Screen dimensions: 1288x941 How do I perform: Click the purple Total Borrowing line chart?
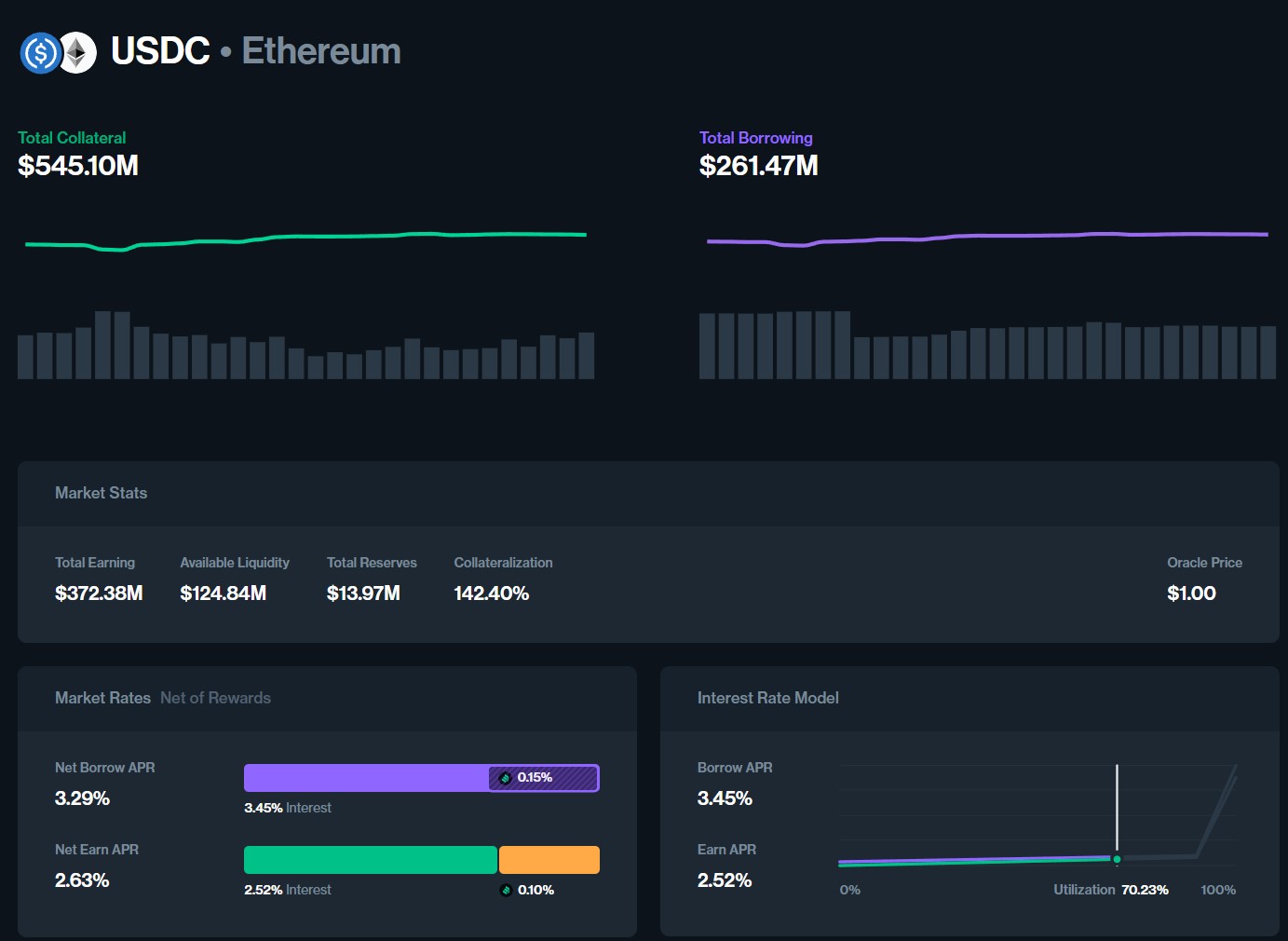[987, 237]
